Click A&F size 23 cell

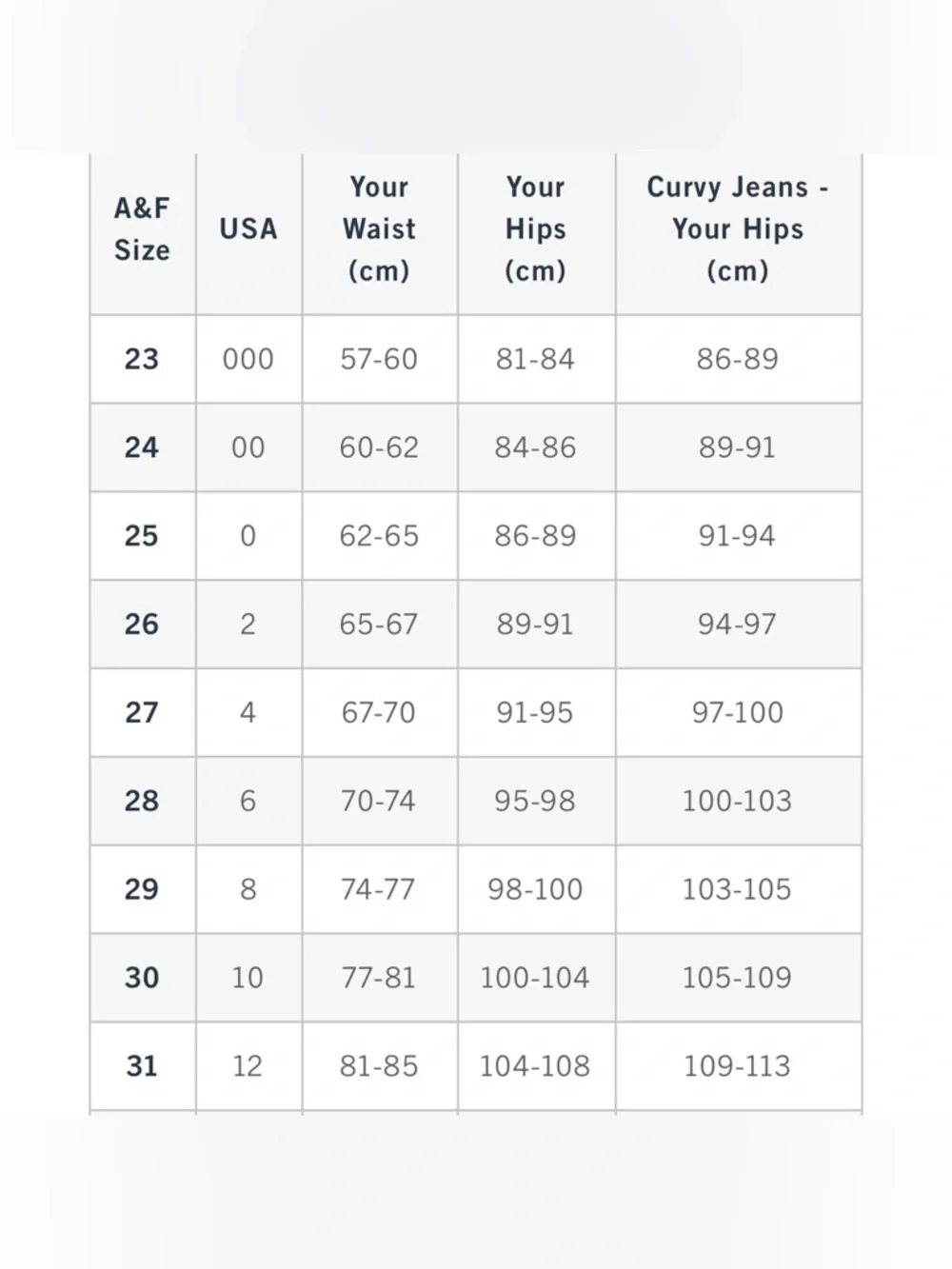coord(142,359)
